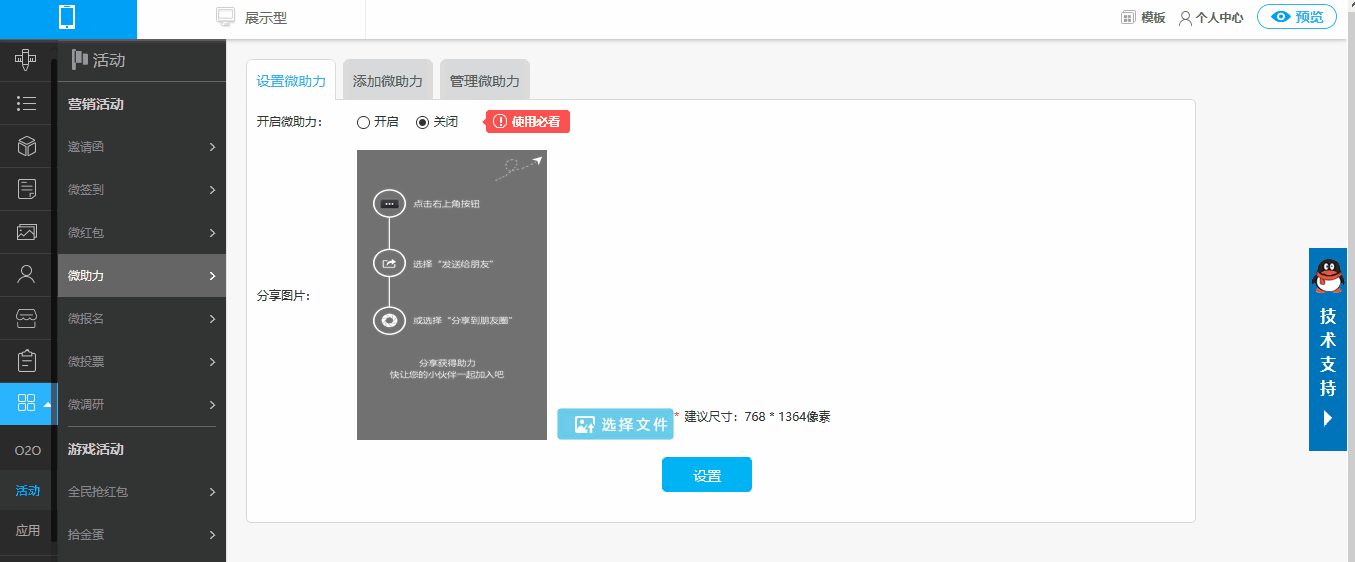Click the cube product icon in sidebar
Image resolution: width=1355 pixels, height=562 pixels.
point(27,146)
